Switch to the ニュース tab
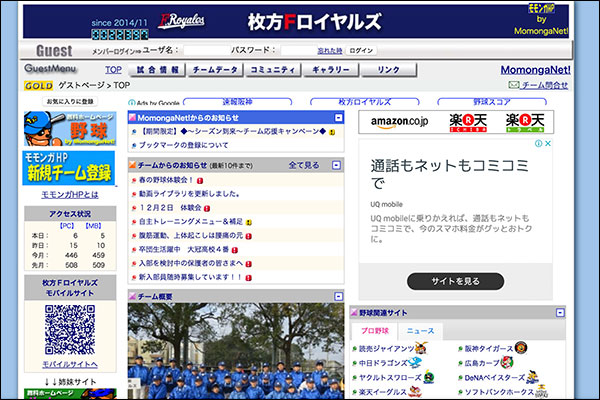Screen dimensions: 600x400 tap(420, 331)
